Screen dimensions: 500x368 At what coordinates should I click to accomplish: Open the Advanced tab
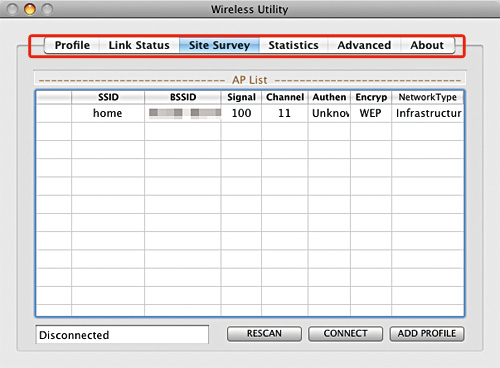click(364, 45)
